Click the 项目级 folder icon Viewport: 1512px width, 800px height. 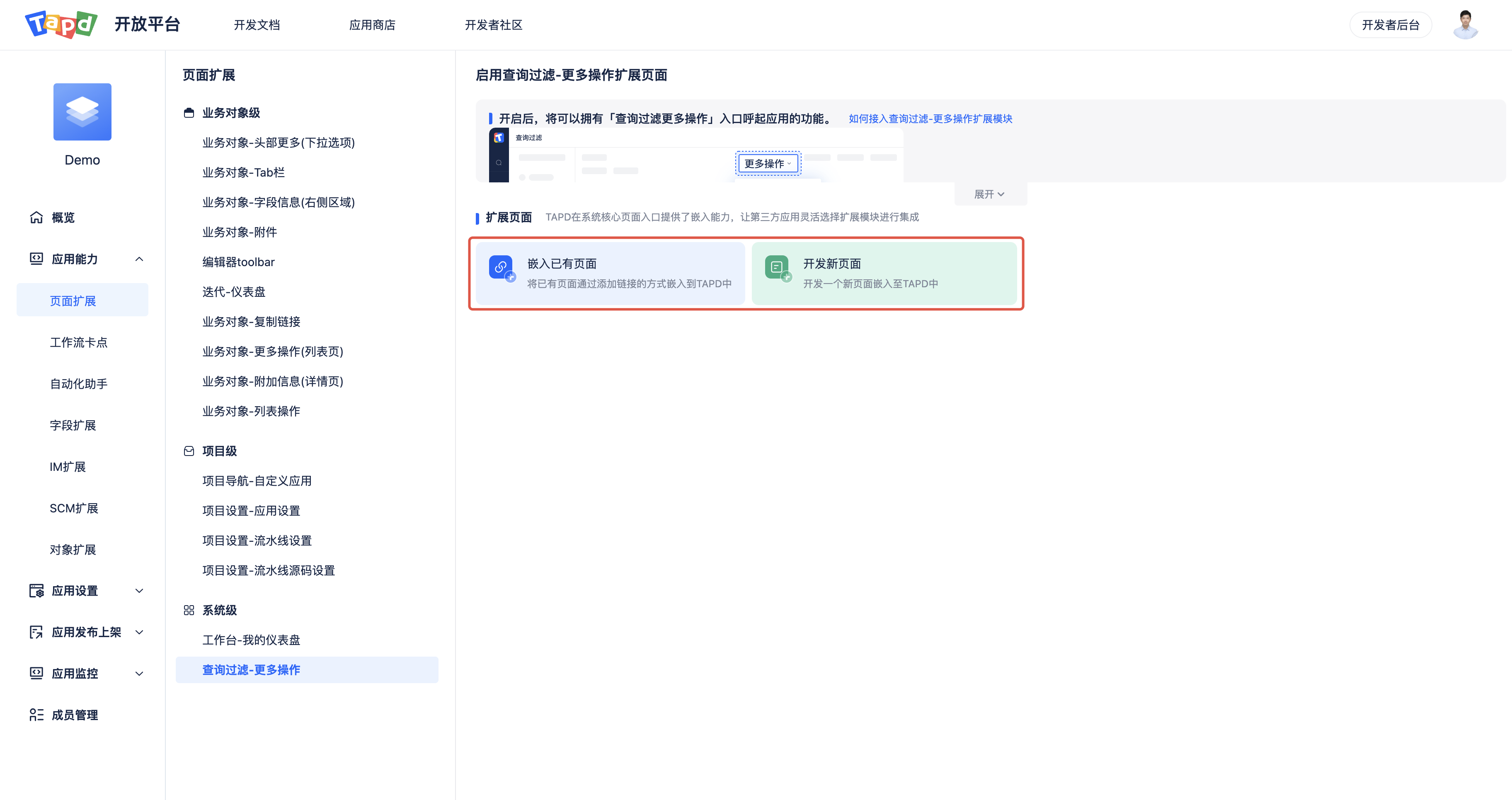(x=189, y=451)
